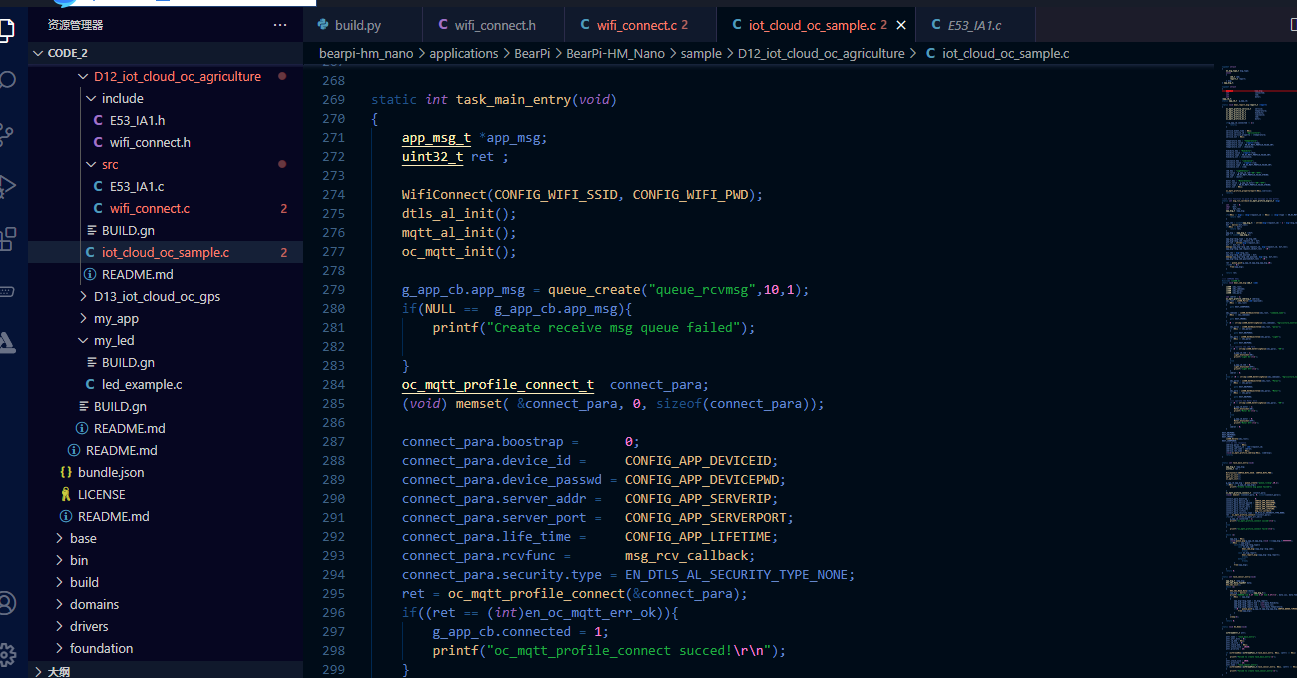Click the 2-problems badge on wifi_connect.c row
1297x678 pixels.
[284, 208]
